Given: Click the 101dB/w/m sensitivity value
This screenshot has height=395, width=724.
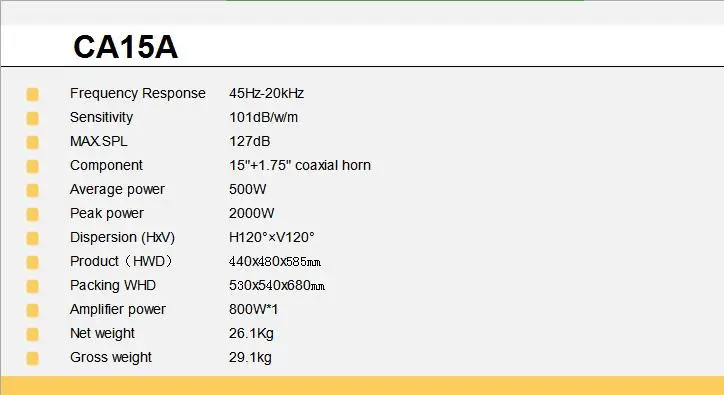Looking at the screenshot, I should click(264, 117).
